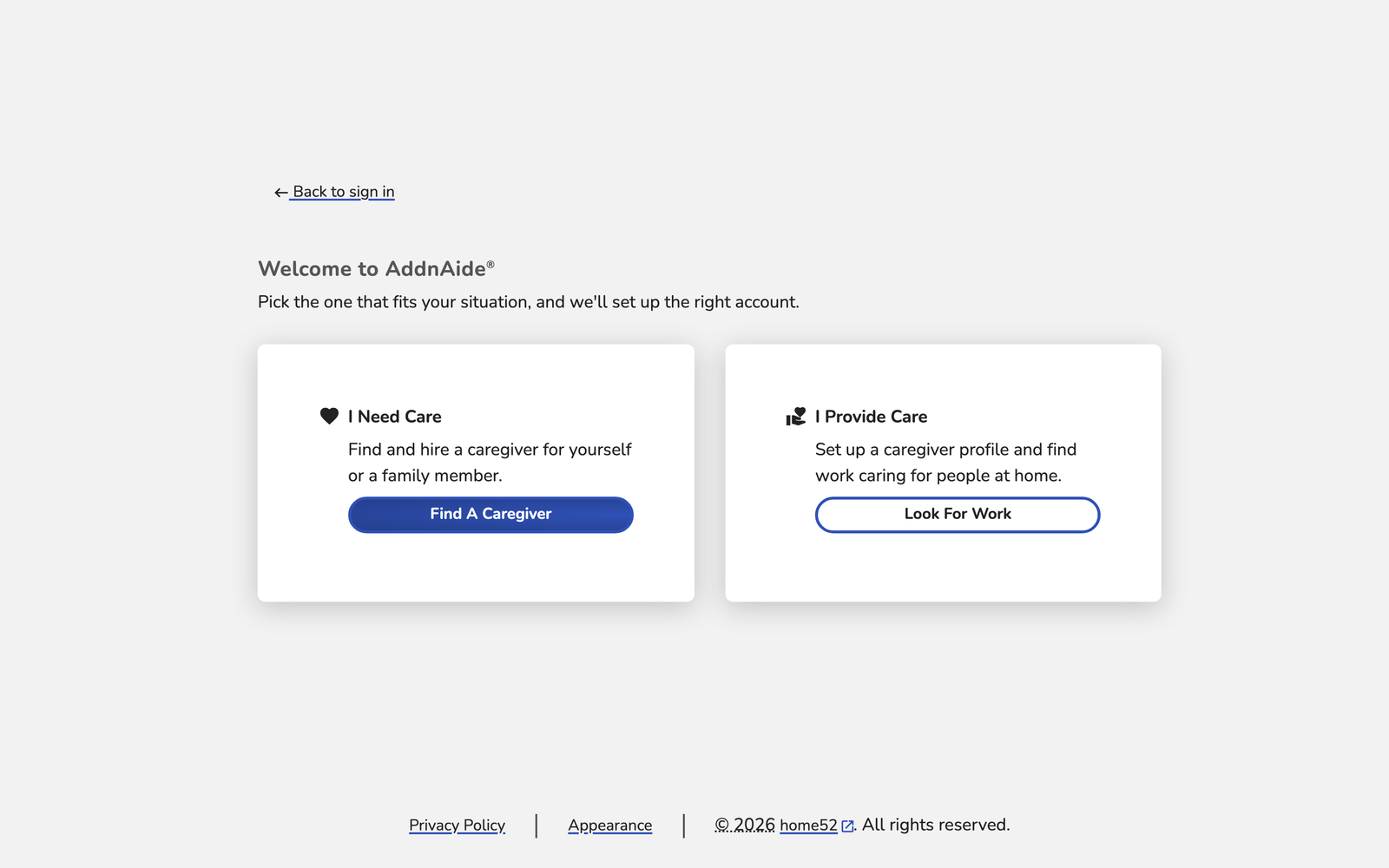Click the 'Find and hire a caregiver' description
The width and height of the screenshot is (1389, 868).
490,463
